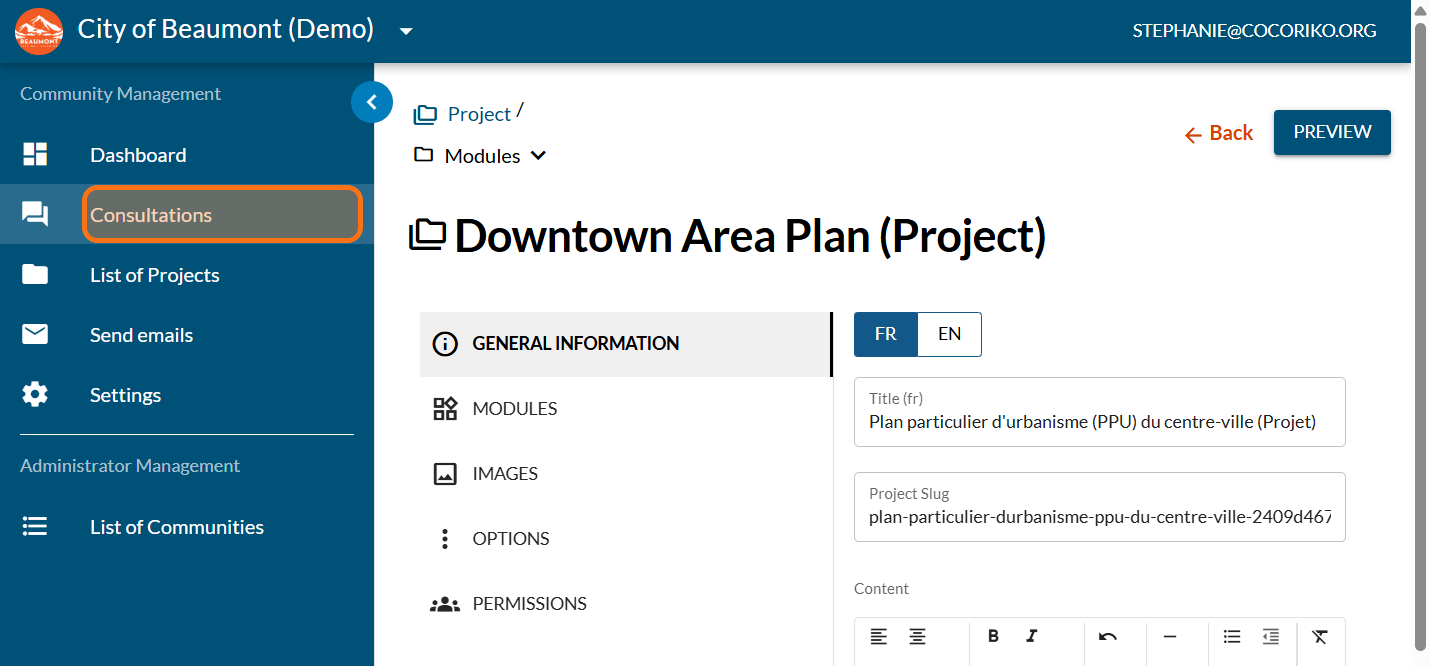Image resolution: width=1430 pixels, height=666 pixels.
Task: Open the Images tab
Action: (x=504, y=474)
